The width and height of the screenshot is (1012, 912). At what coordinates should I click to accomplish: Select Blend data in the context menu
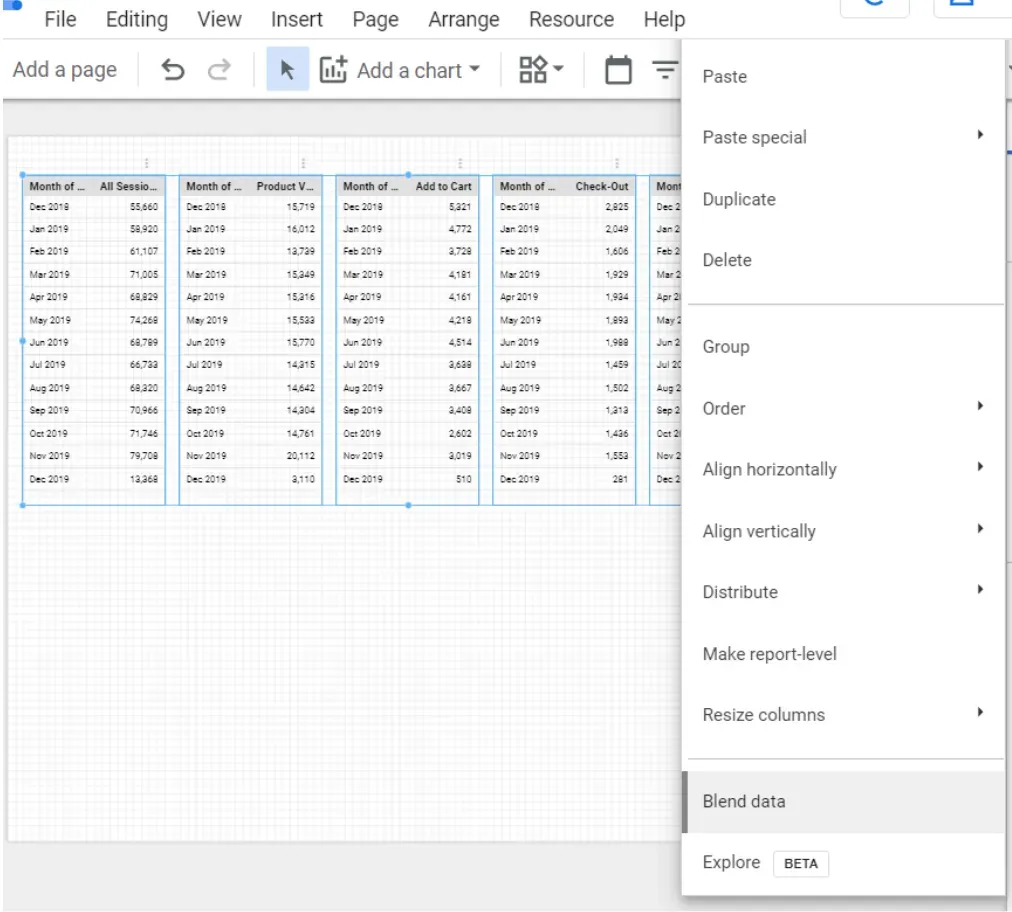click(x=843, y=801)
